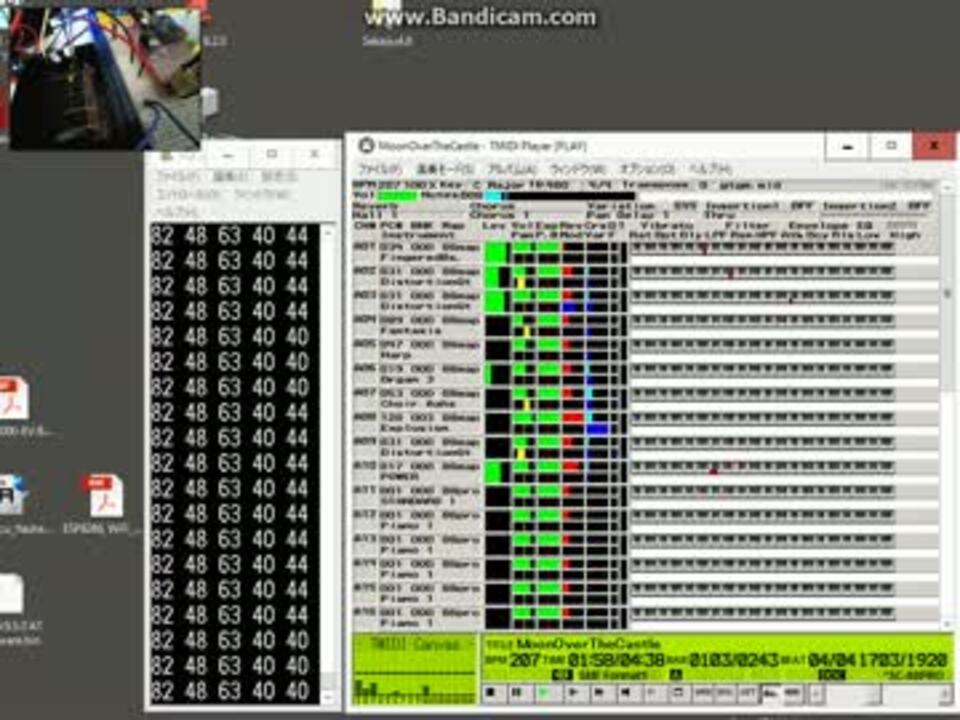Viewport: 960px width, 720px height.
Task: Open the ESP8266_WiFi PDF desktop icon
Action: click(x=102, y=505)
